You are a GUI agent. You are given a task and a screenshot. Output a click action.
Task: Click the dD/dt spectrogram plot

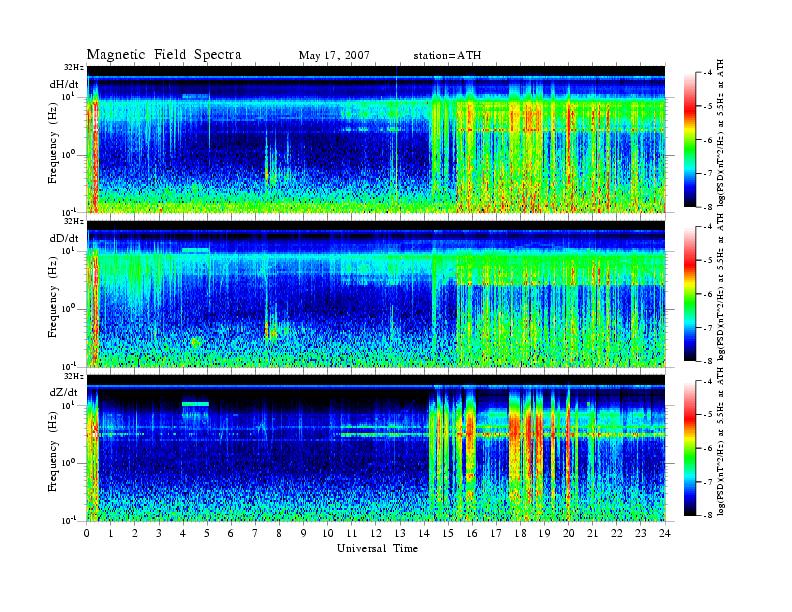376,293
